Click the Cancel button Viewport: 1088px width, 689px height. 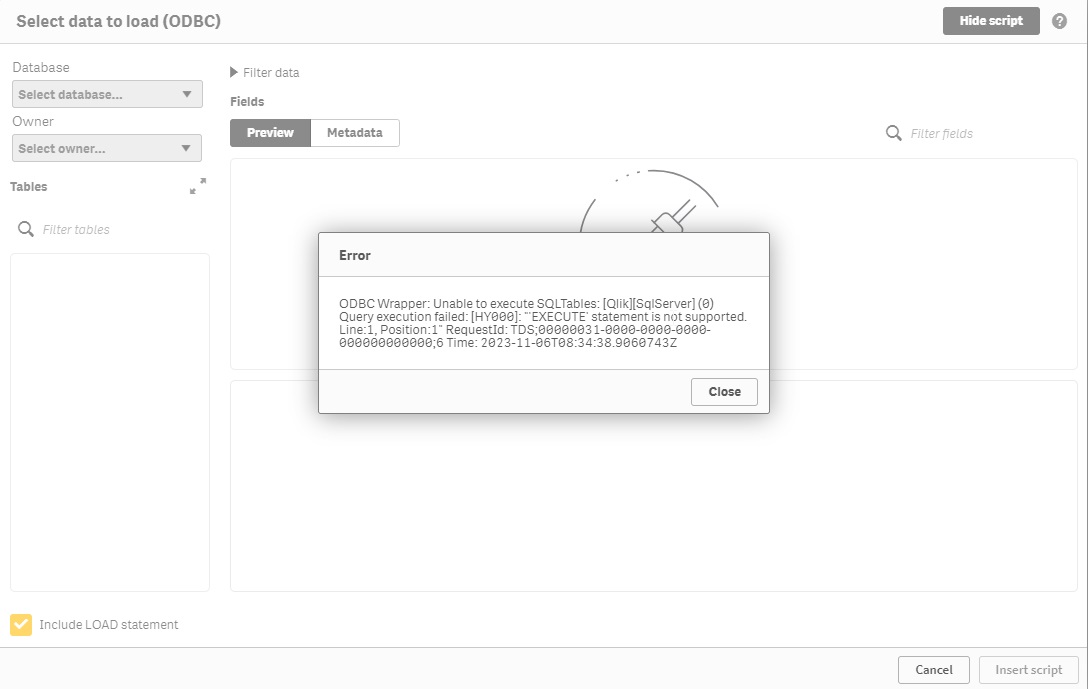click(934, 670)
